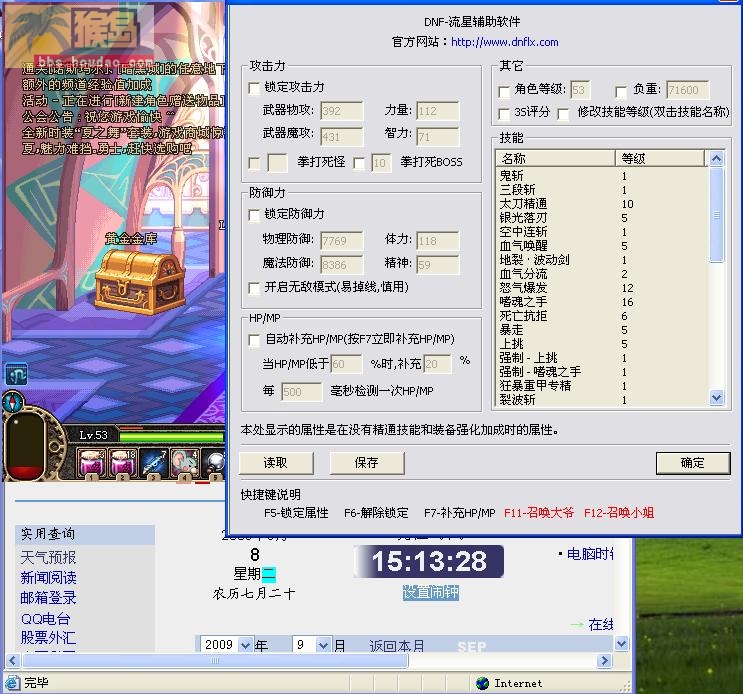The height and width of the screenshot is (694, 743).
Task: Select skill row 嗜魂之手
Action: coord(602,302)
